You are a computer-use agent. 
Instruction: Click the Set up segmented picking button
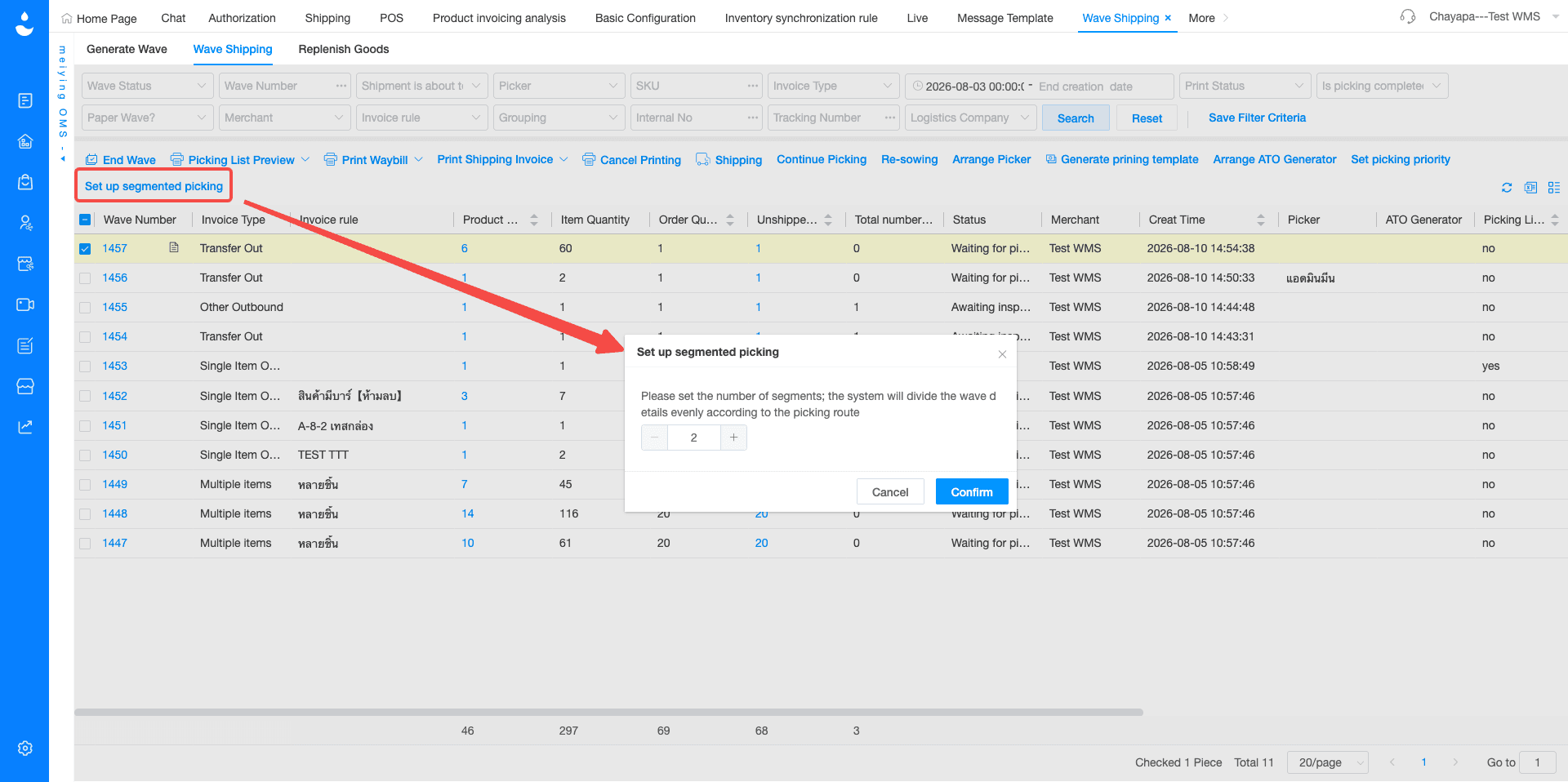point(154,186)
